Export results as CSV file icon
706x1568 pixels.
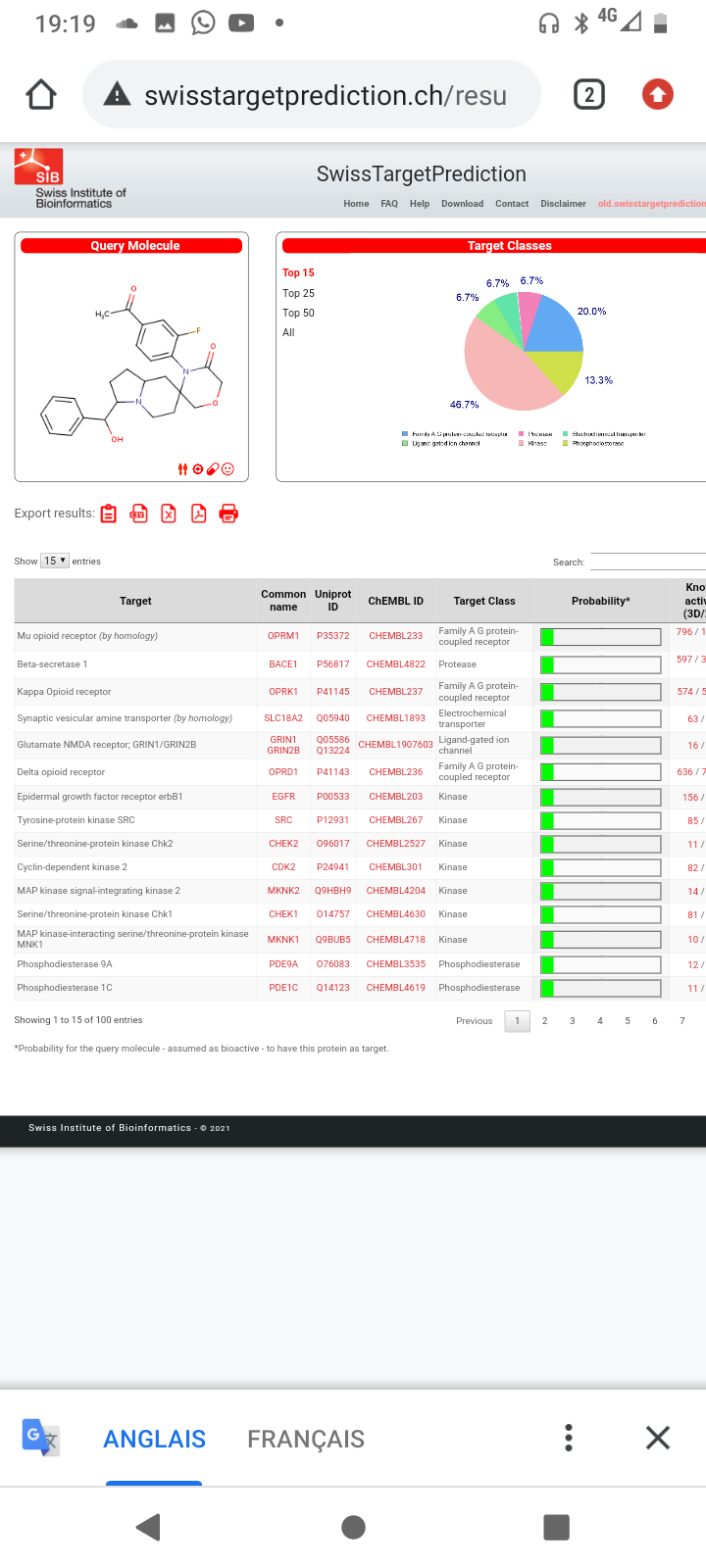point(139,514)
